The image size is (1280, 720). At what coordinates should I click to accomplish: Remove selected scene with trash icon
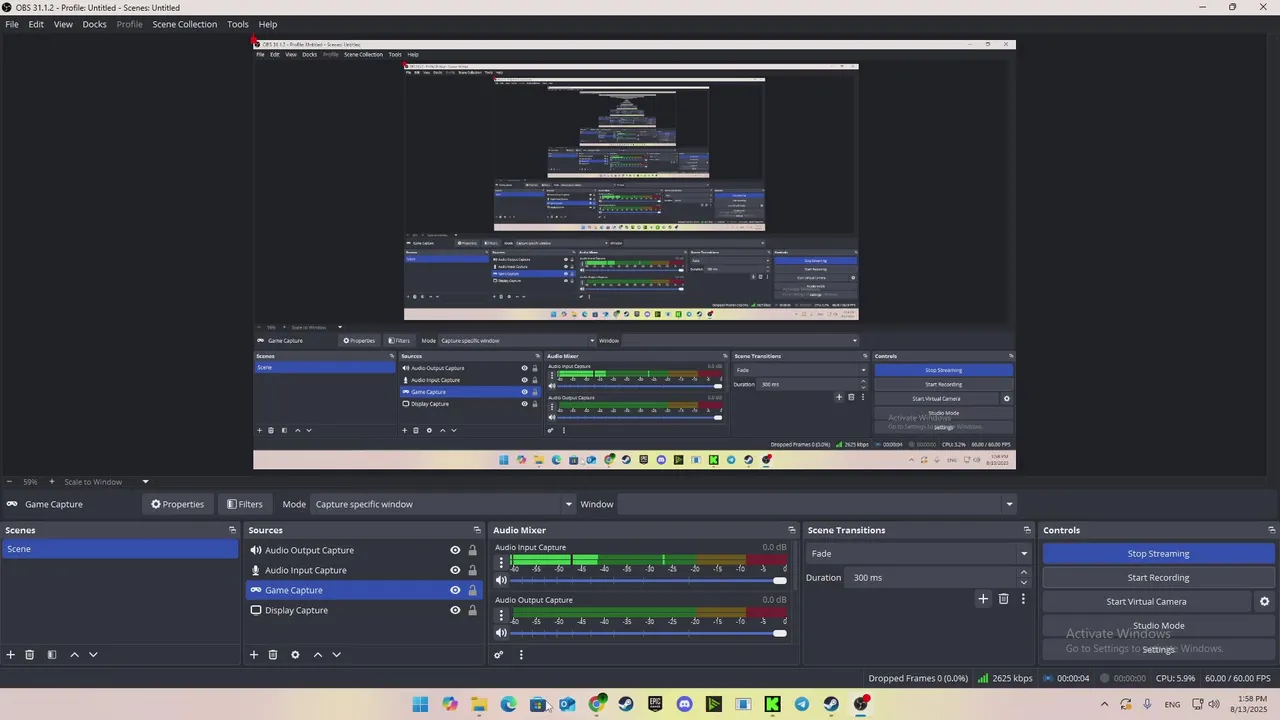(30, 655)
